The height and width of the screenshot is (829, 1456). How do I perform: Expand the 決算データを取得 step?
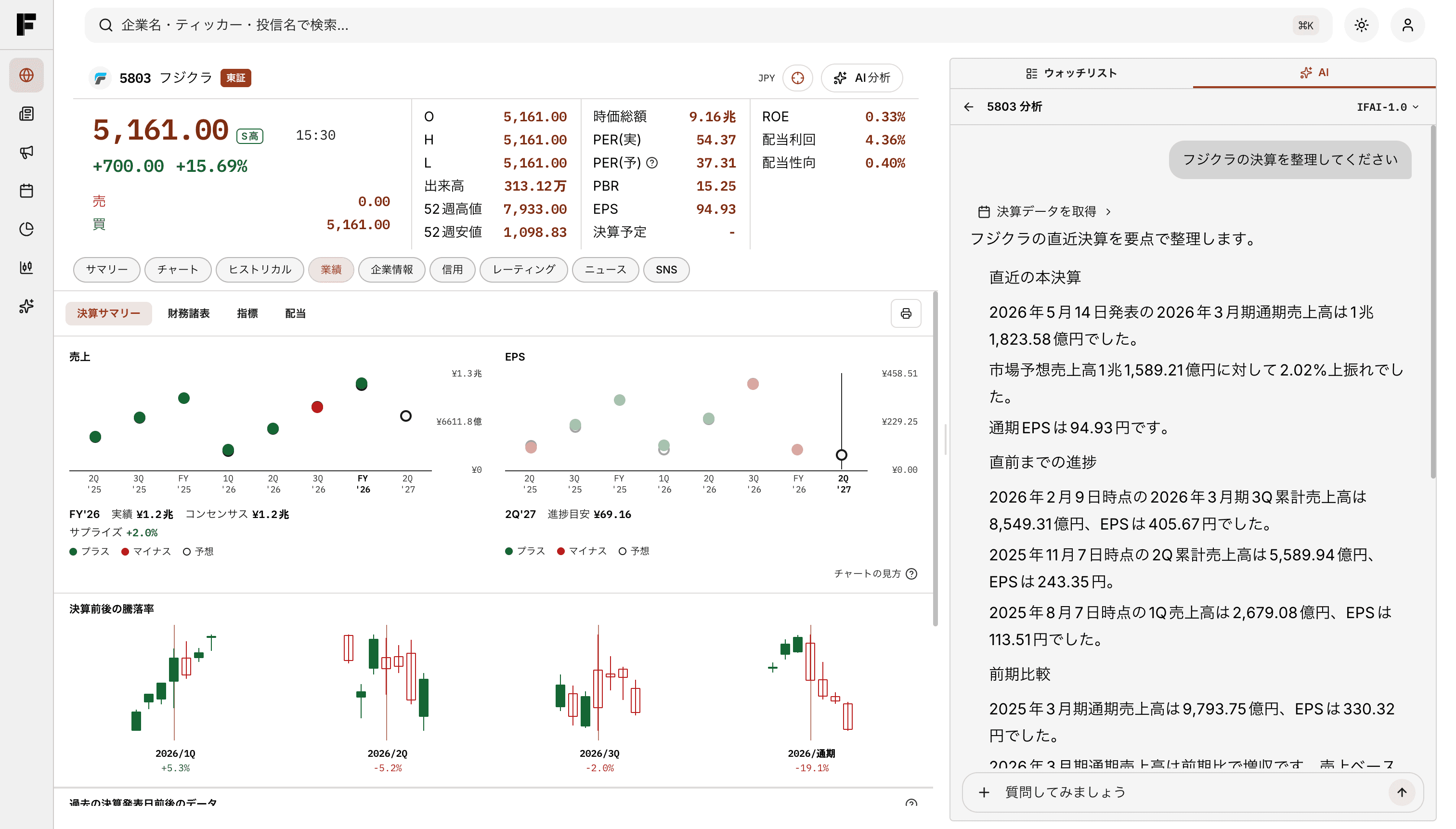click(x=1044, y=212)
